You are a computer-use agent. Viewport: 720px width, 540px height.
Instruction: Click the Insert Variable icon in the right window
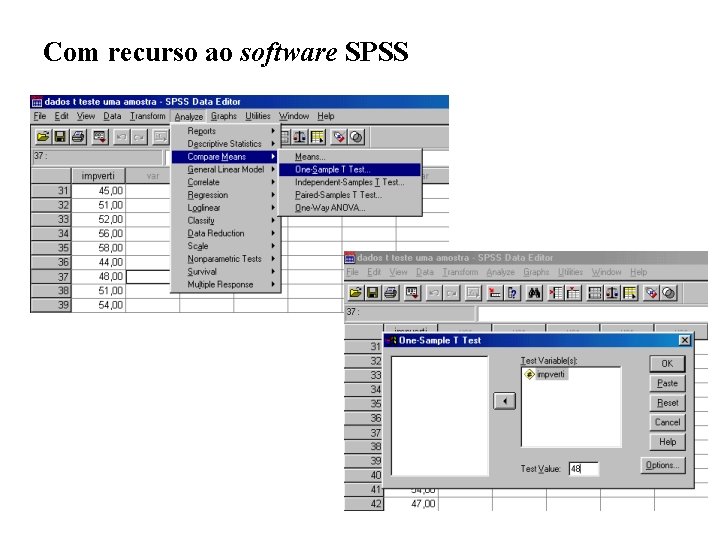coord(573,292)
